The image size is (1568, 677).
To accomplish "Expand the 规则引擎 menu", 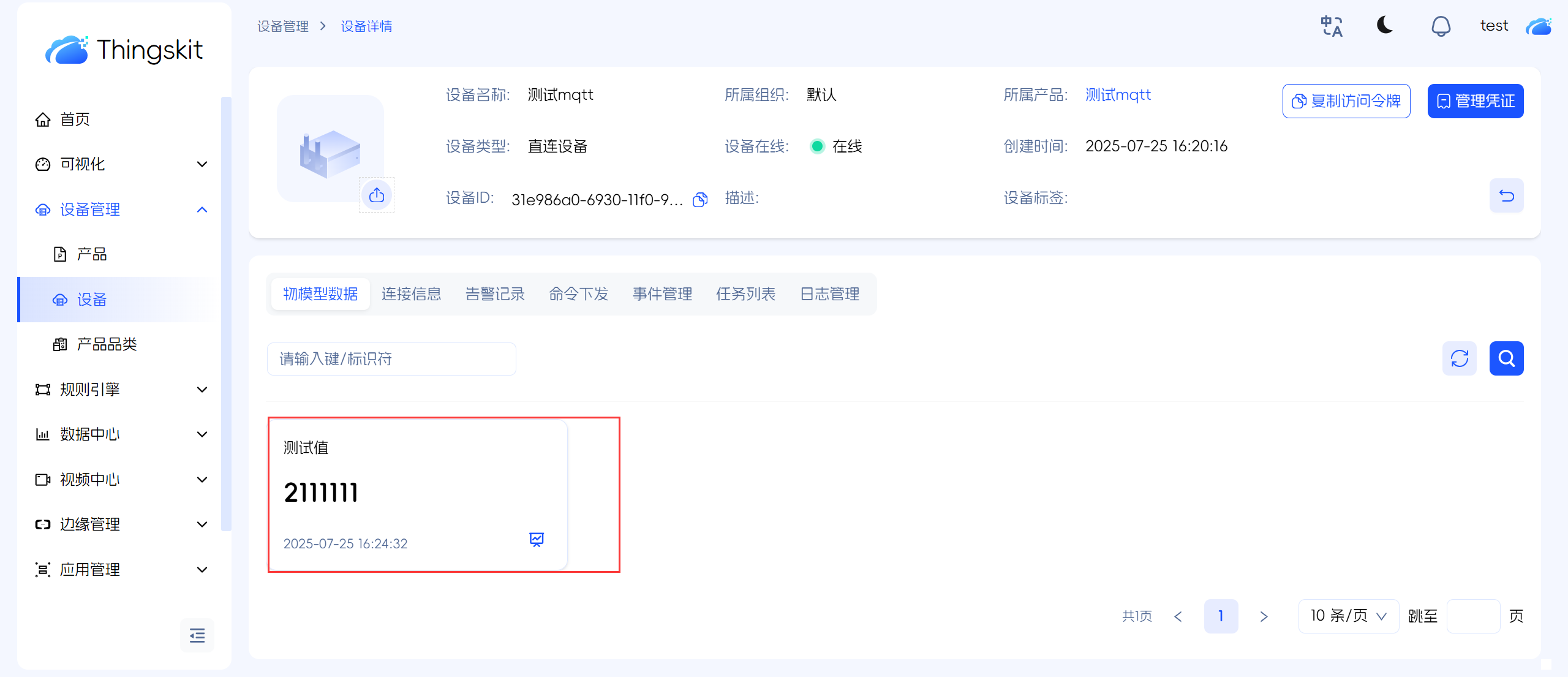I will [121, 390].
